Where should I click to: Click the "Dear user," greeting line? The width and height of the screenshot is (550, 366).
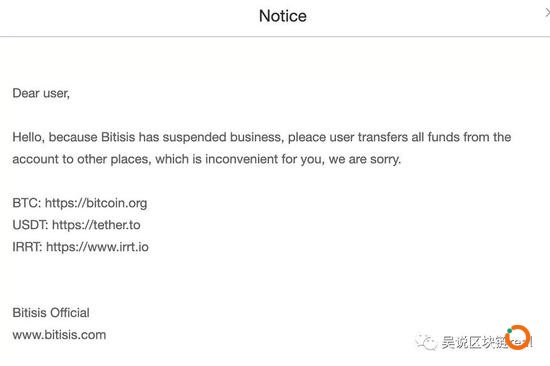(x=41, y=93)
